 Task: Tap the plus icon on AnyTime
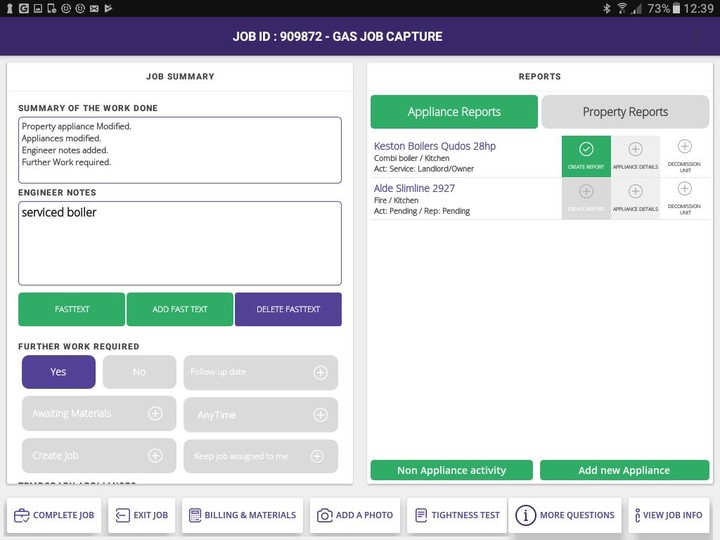pyautogui.click(x=320, y=415)
